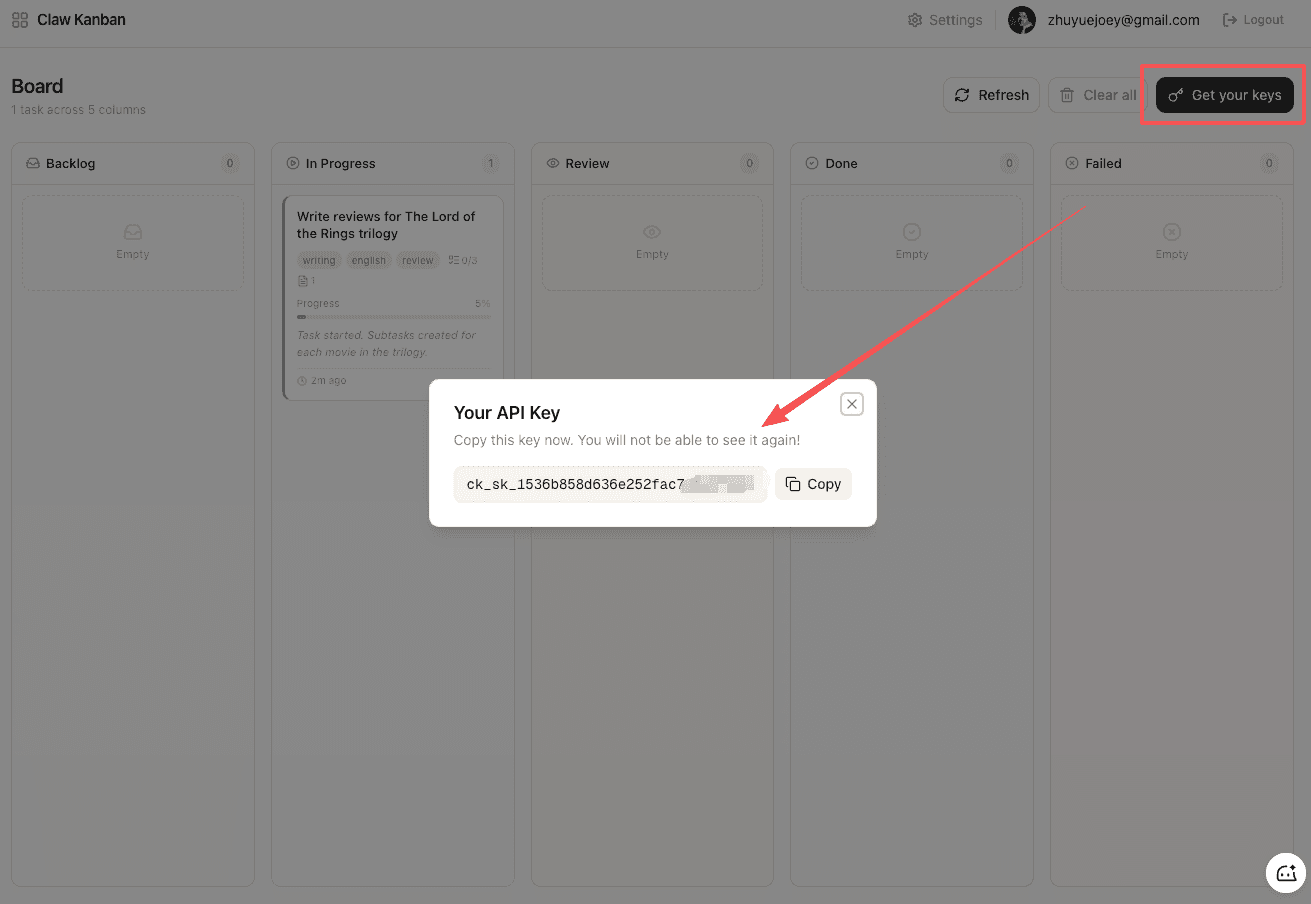Viewport: 1311px width, 904px height.
Task: Open the assistant chat bubble icon
Action: click(1286, 873)
